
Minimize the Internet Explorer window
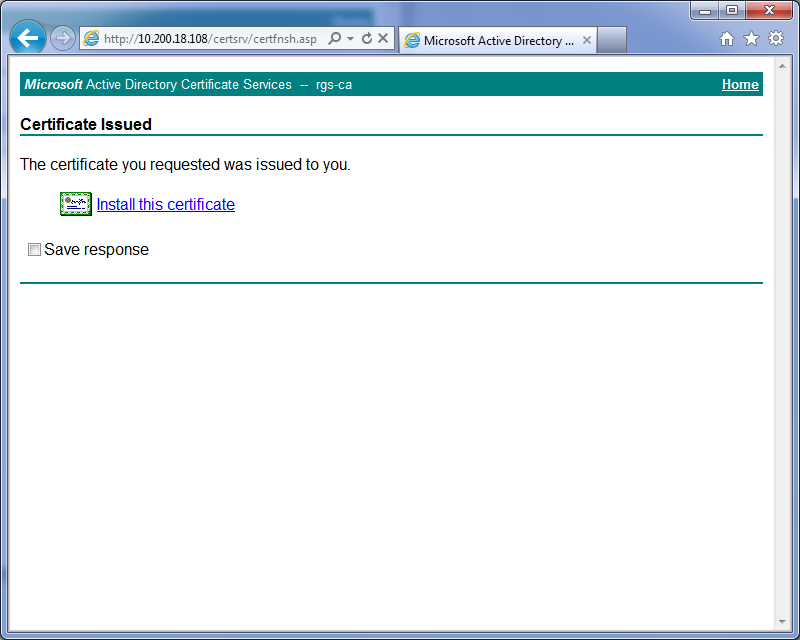(x=705, y=10)
